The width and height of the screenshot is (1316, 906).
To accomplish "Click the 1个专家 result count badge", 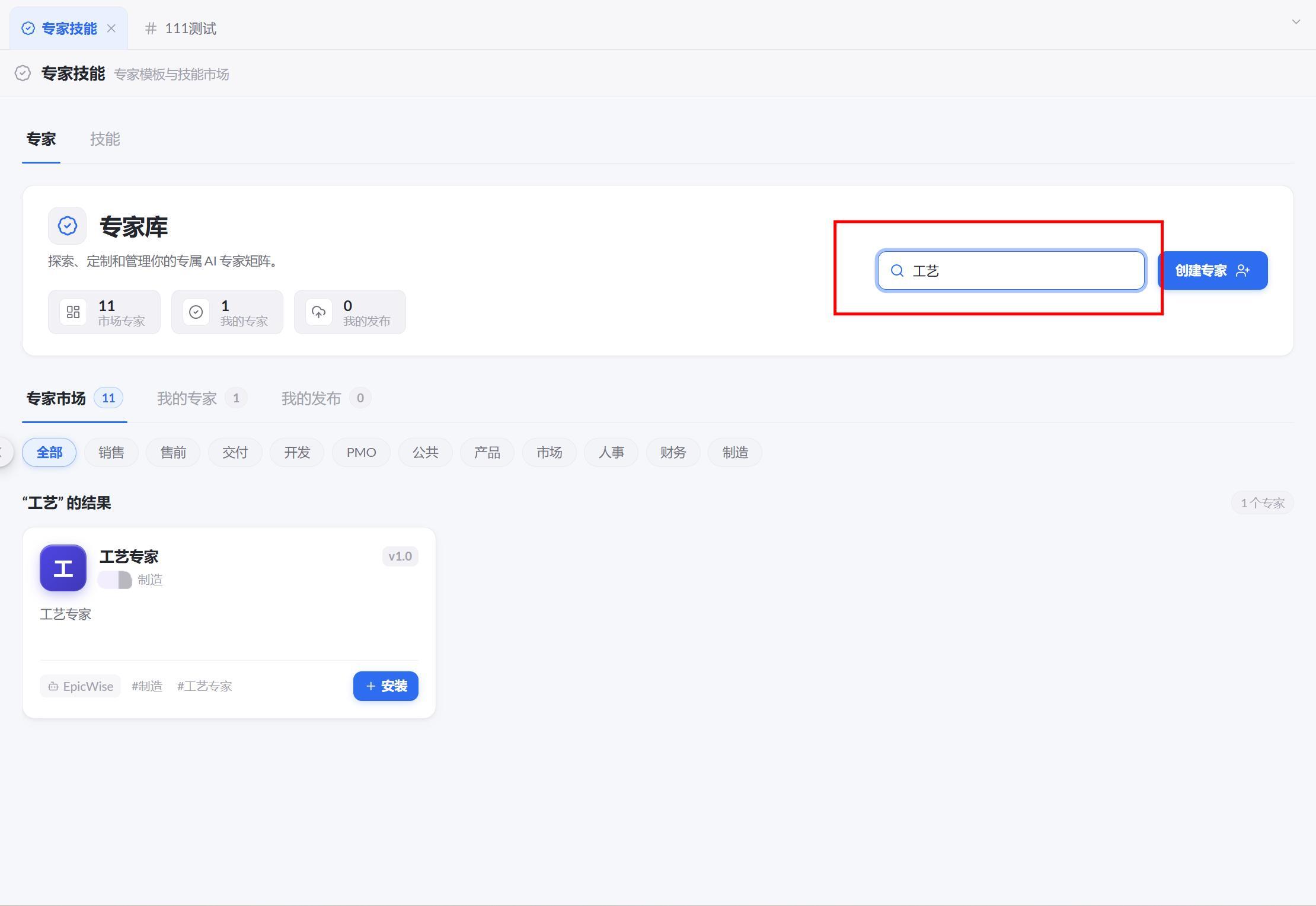I will [x=1263, y=503].
